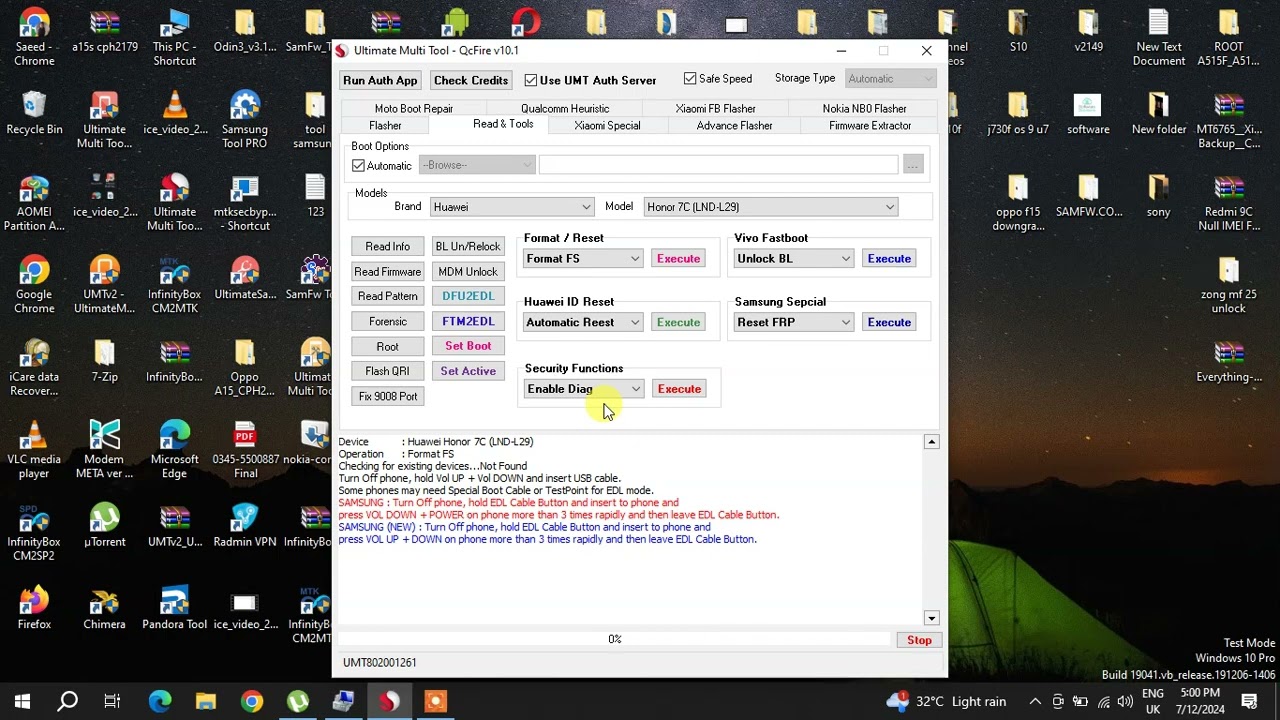The width and height of the screenshot is (1280, 720).
Task: Switch to the Flasher tab
Action: coord(385,126)
